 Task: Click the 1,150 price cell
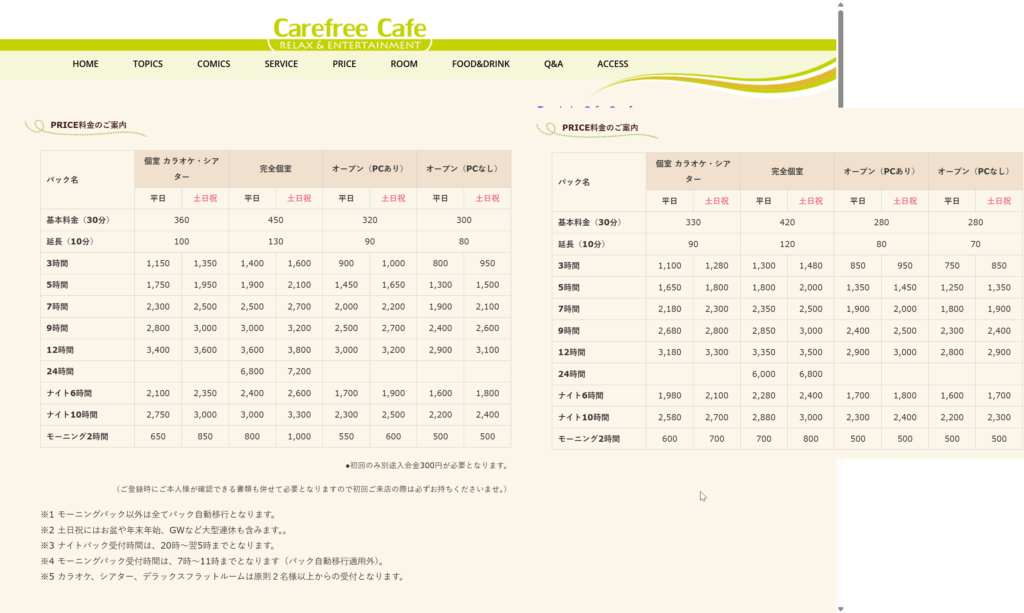pyautogui.click(x=158, y=263)
